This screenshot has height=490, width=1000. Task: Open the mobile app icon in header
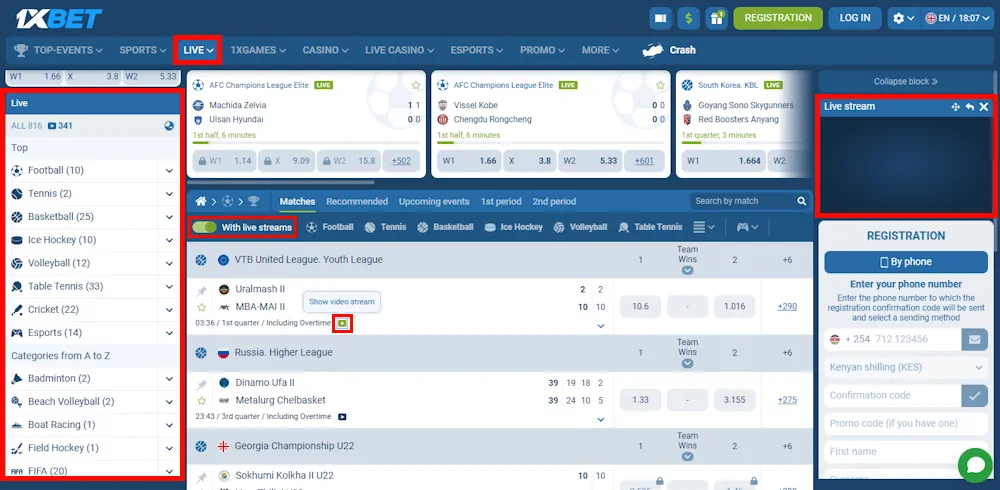tap(660, 19)
